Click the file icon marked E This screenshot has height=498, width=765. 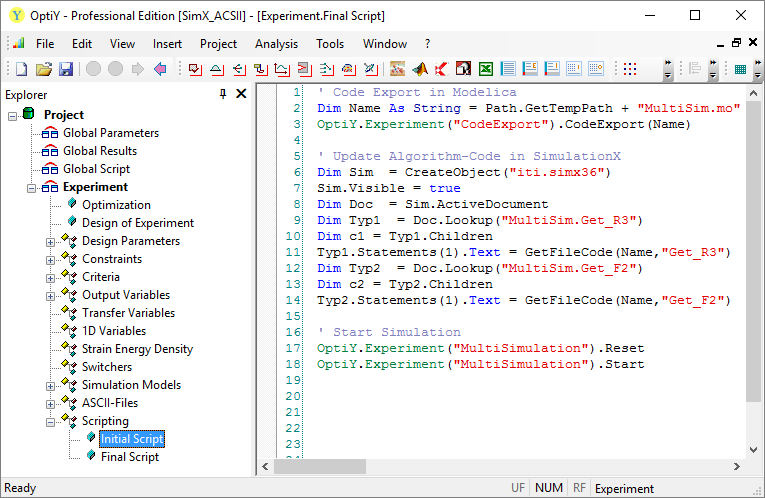(530, 69)
